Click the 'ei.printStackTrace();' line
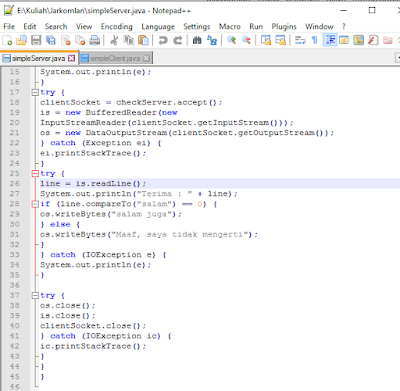The image size is (400, 391). (x=93, y=153)
